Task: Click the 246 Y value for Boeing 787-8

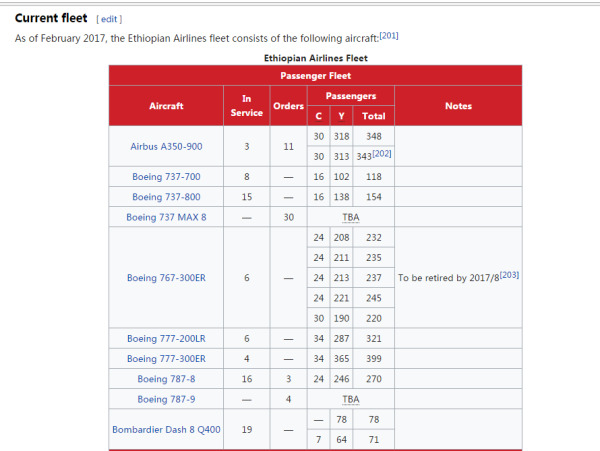Action: (x=341, y=379)
